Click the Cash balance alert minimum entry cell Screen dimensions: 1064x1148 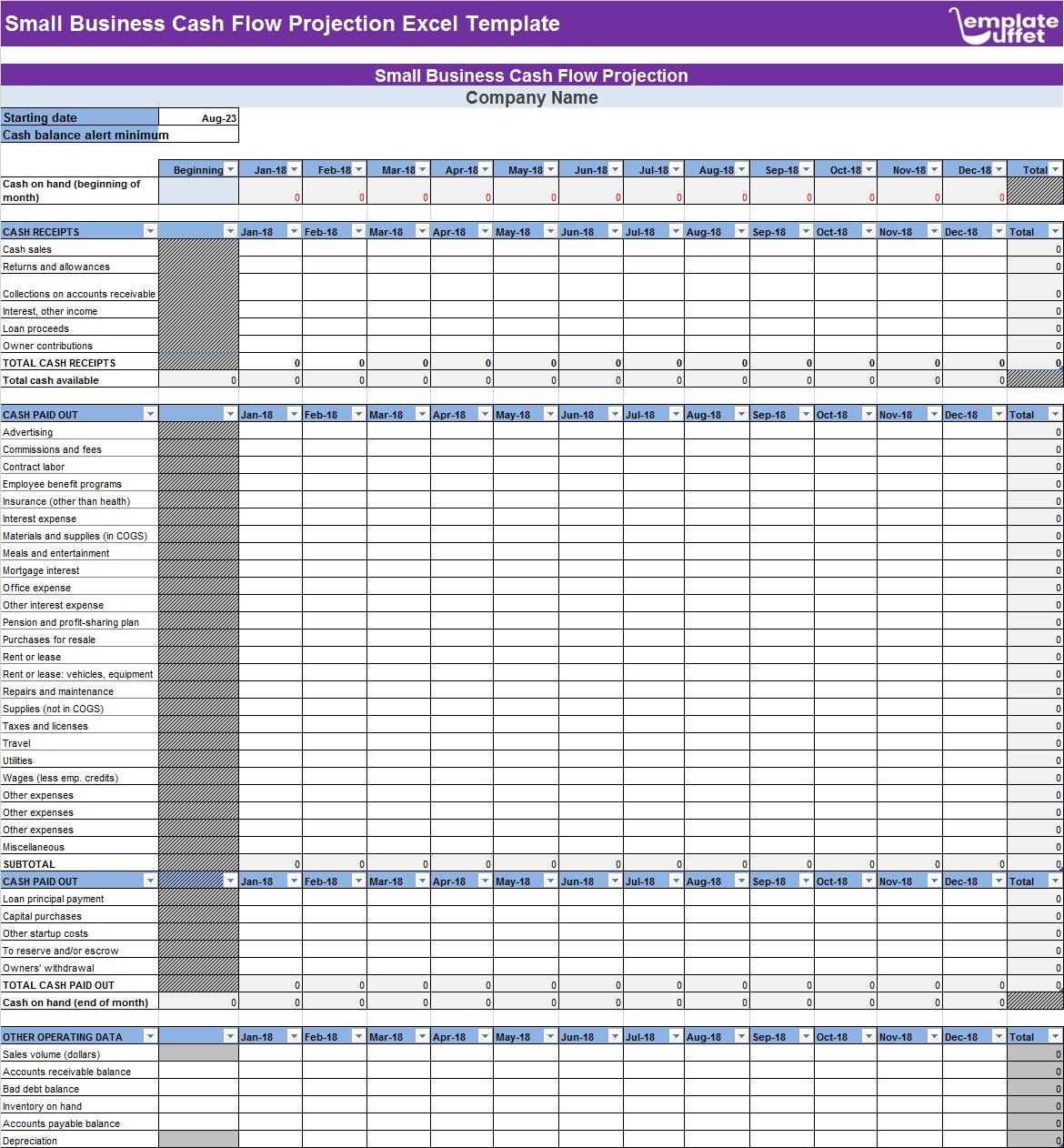coord(198,135)
